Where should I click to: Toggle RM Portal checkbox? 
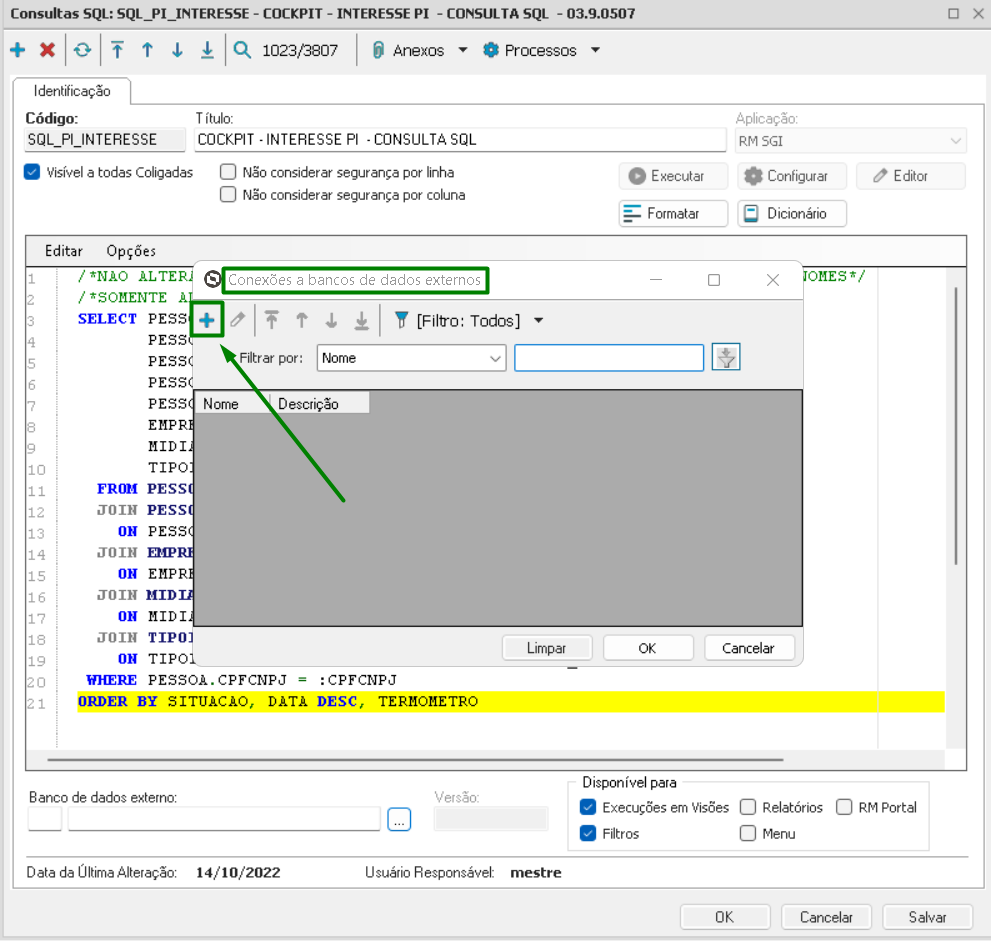(844, 807)
